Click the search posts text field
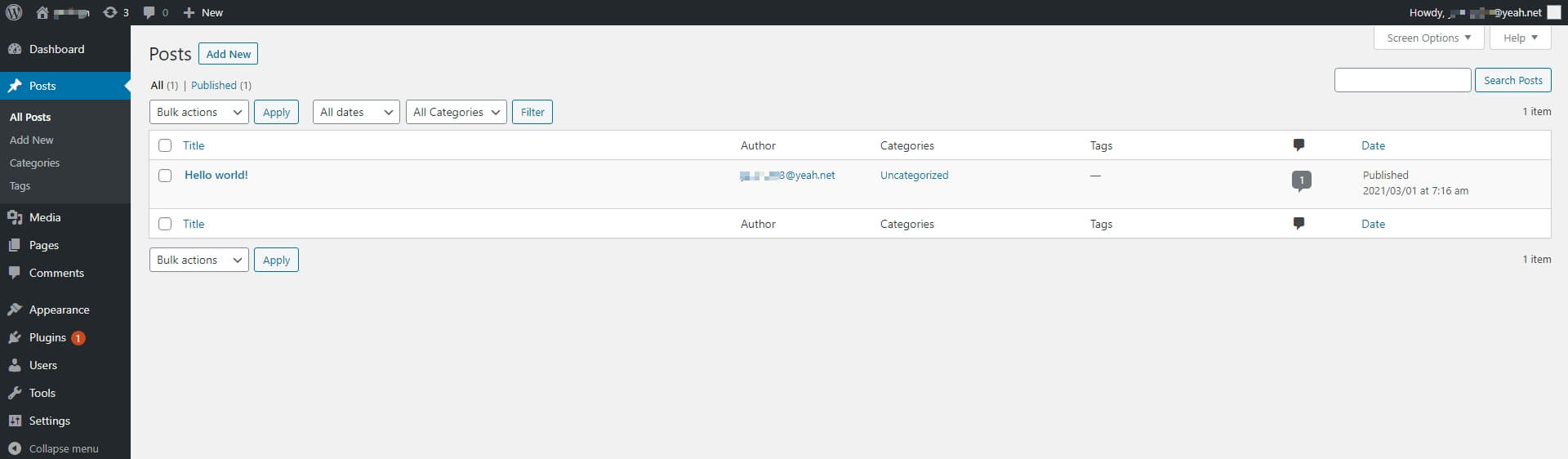 (1402, 80)
